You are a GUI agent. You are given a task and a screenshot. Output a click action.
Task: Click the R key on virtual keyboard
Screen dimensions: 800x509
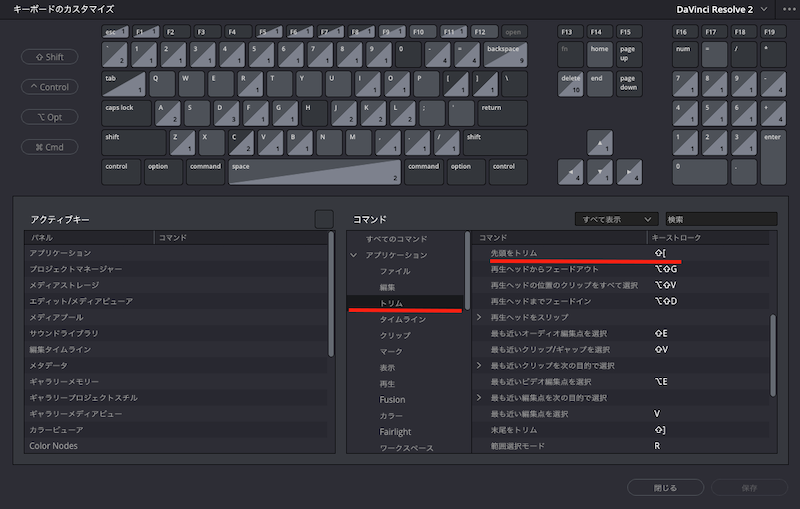(x=251, y=84)
